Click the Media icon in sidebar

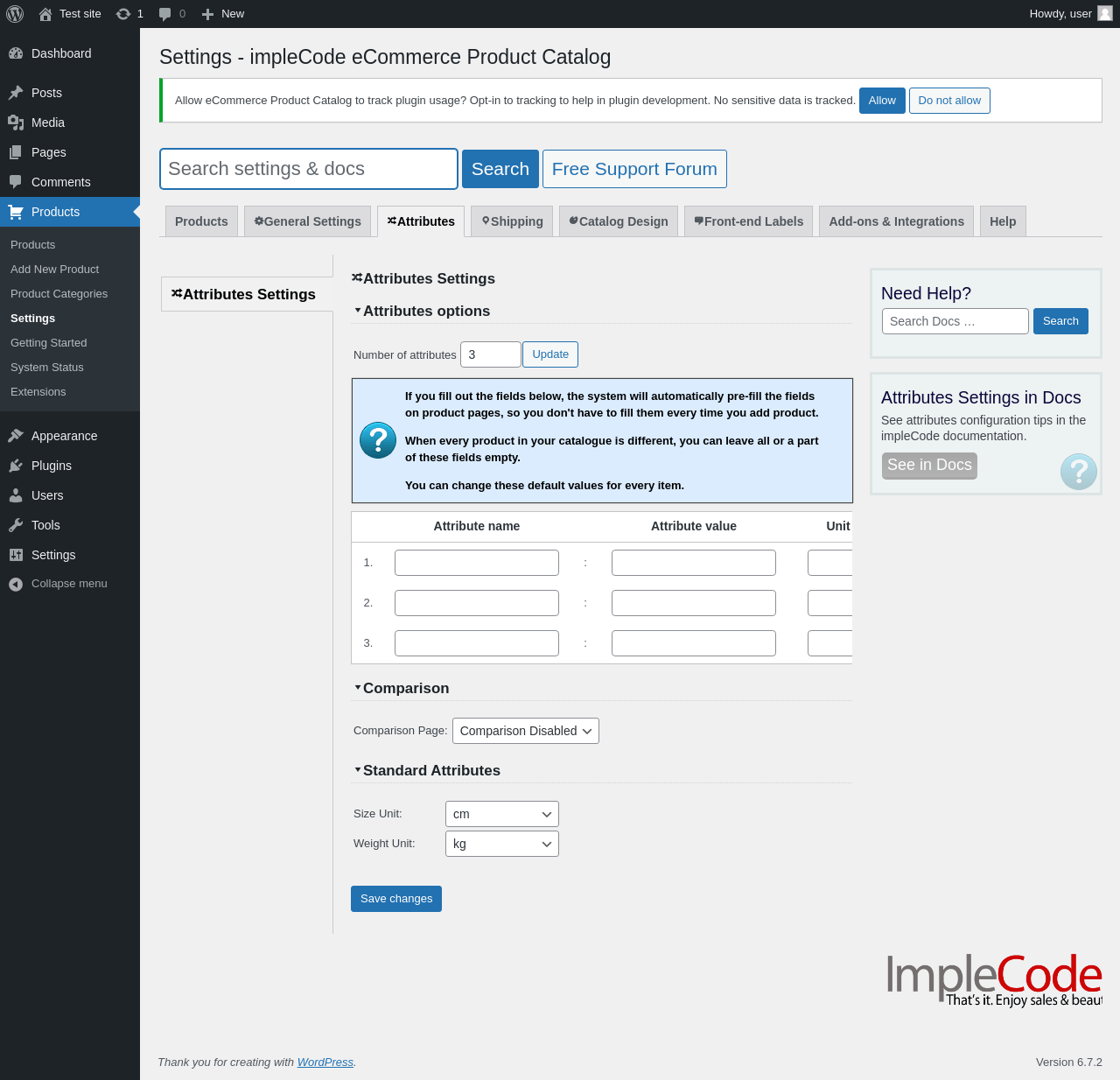click(x=16, y=123)
